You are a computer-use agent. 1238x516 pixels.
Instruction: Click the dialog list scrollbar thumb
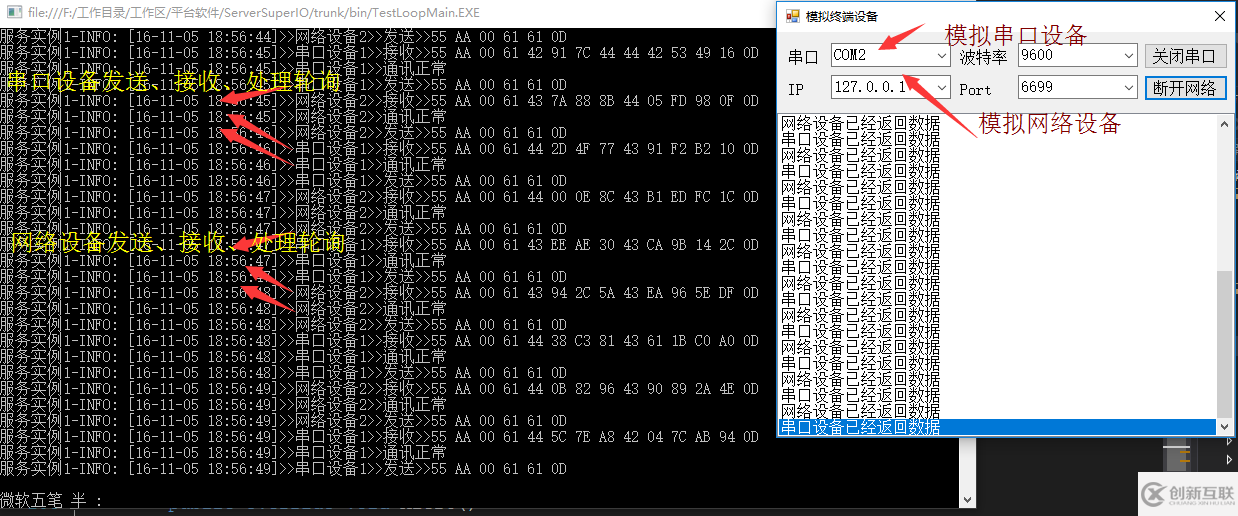pyautogui.click(x=1225, y=344)
